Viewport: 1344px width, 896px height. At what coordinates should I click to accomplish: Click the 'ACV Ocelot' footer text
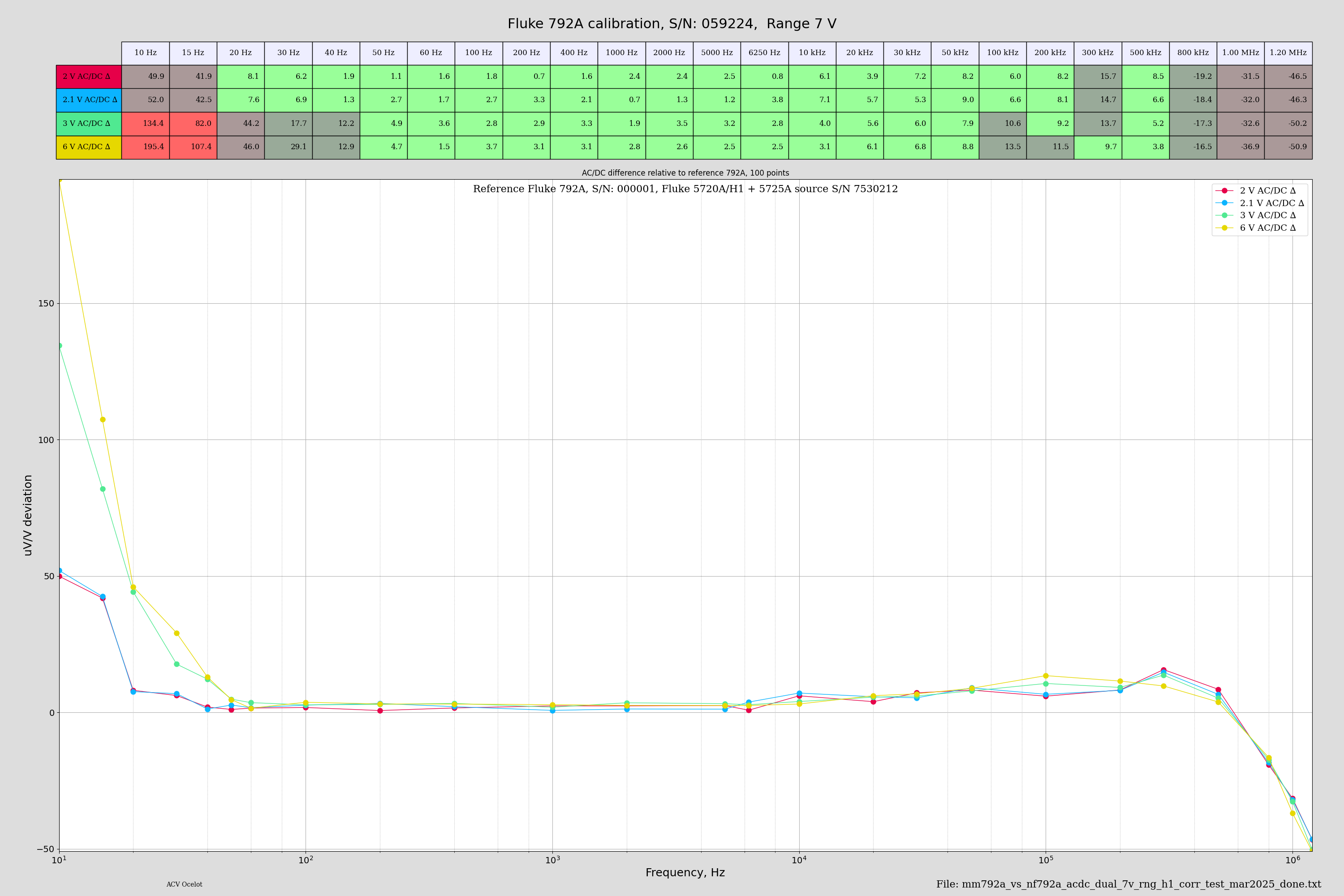point(184,884)
